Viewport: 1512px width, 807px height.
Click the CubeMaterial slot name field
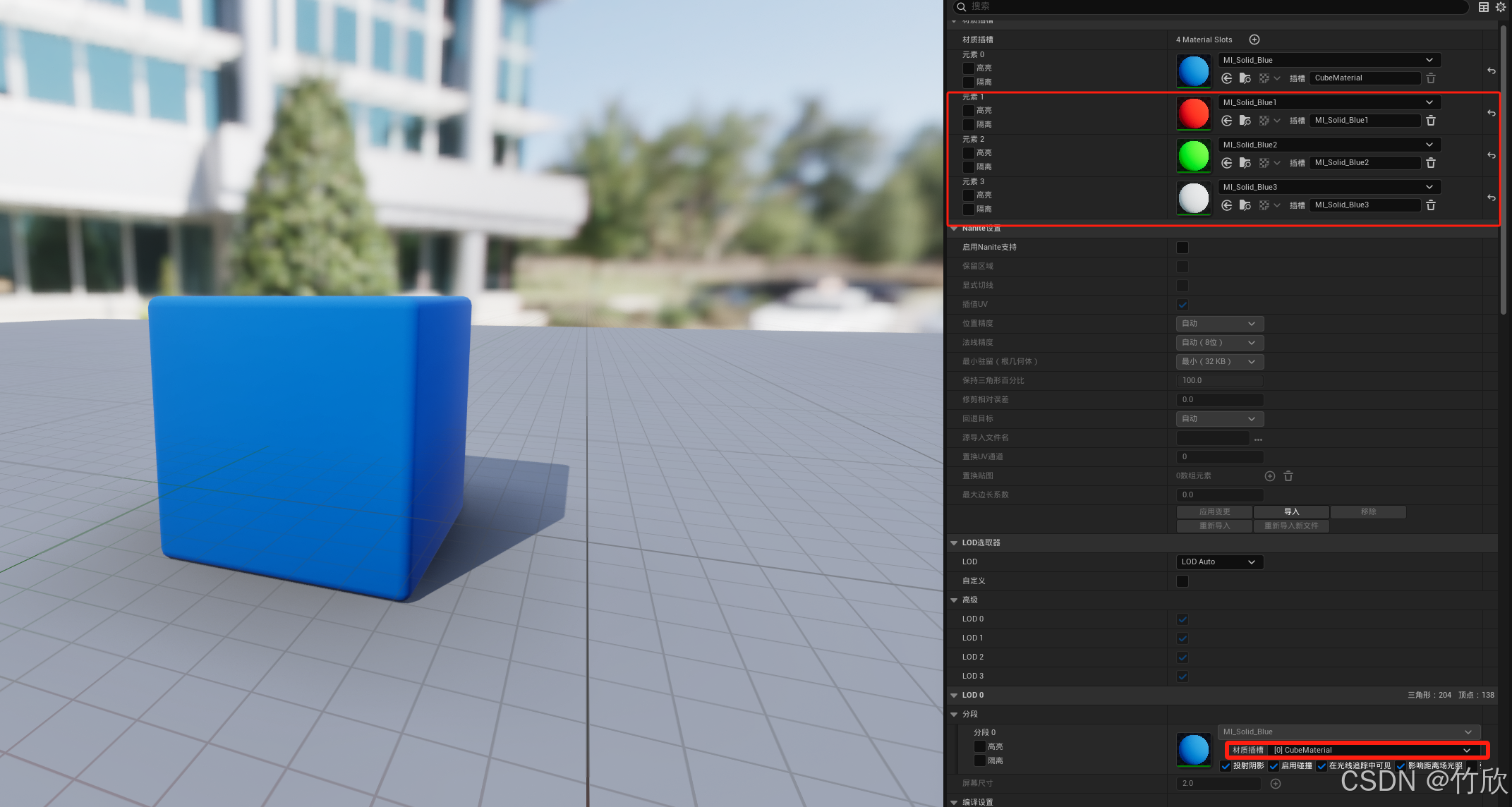(x=1364, y=78)
